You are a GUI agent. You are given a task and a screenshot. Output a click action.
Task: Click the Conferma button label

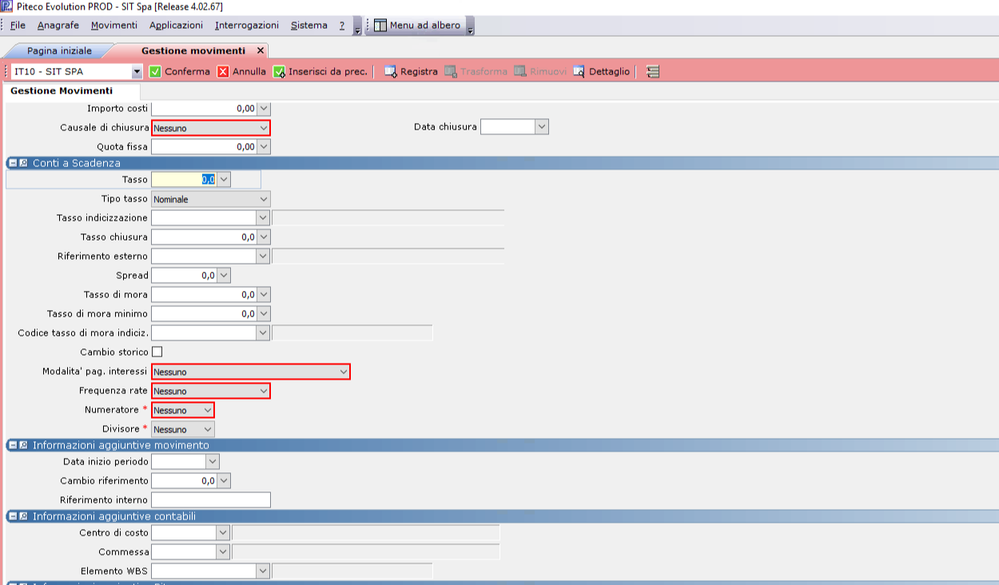coord(187,72)
